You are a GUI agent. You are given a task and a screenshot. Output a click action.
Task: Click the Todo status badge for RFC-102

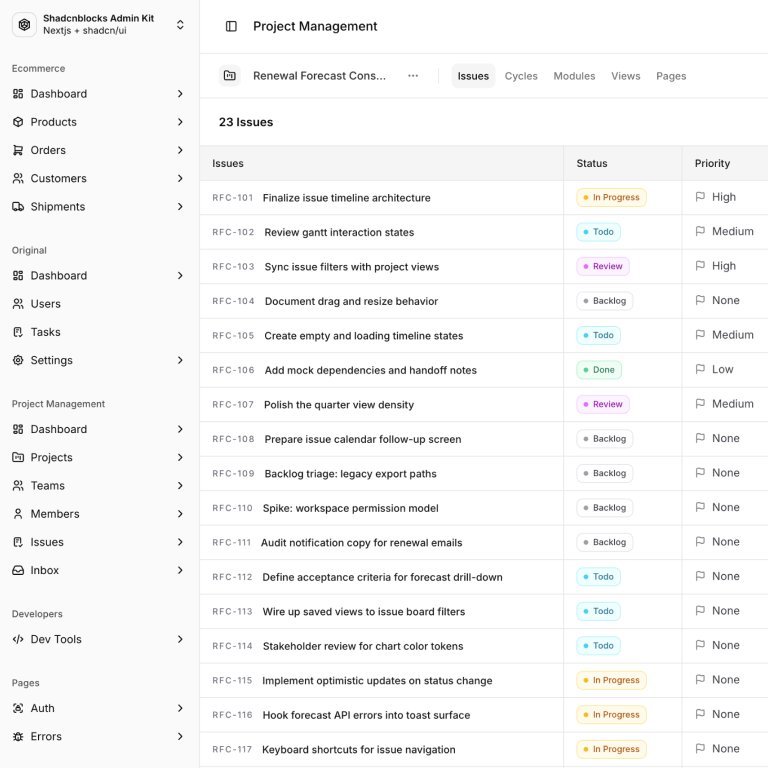599,232
